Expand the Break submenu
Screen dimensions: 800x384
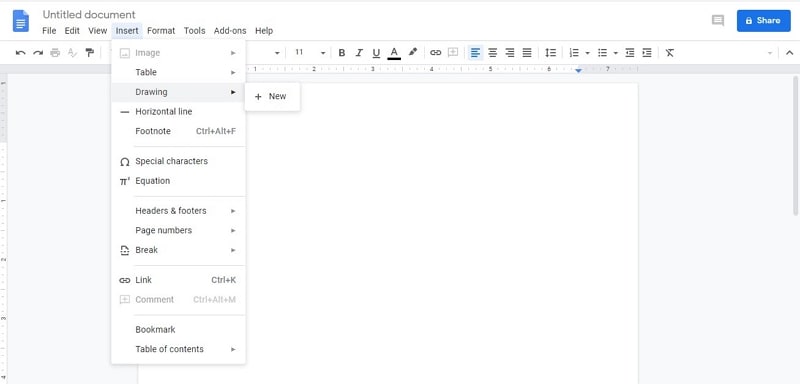click(179, 250)
